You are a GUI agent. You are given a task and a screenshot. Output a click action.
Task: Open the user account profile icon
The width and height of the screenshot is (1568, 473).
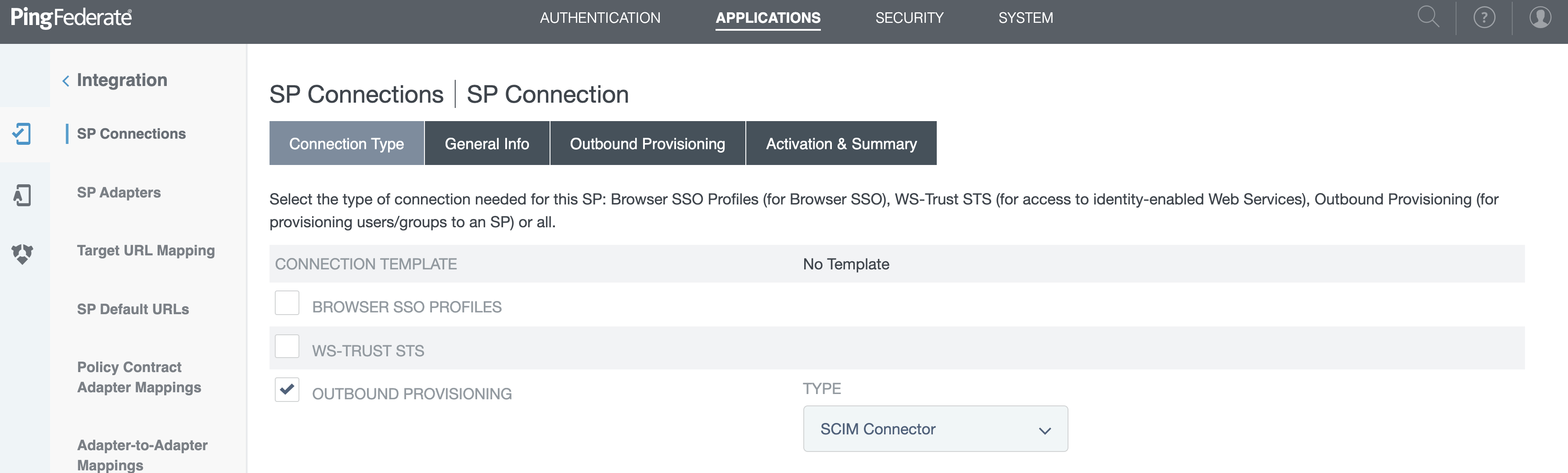(1540, 17)
